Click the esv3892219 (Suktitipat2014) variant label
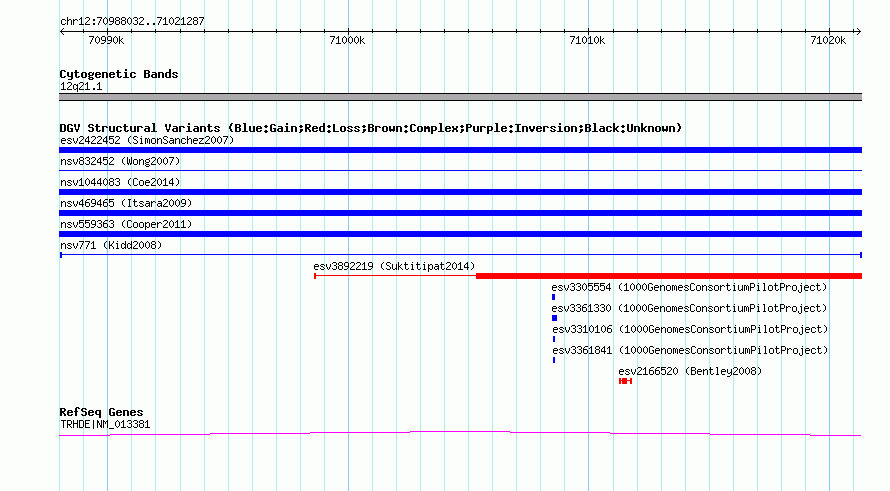The image size is (890, 491). 394,266
